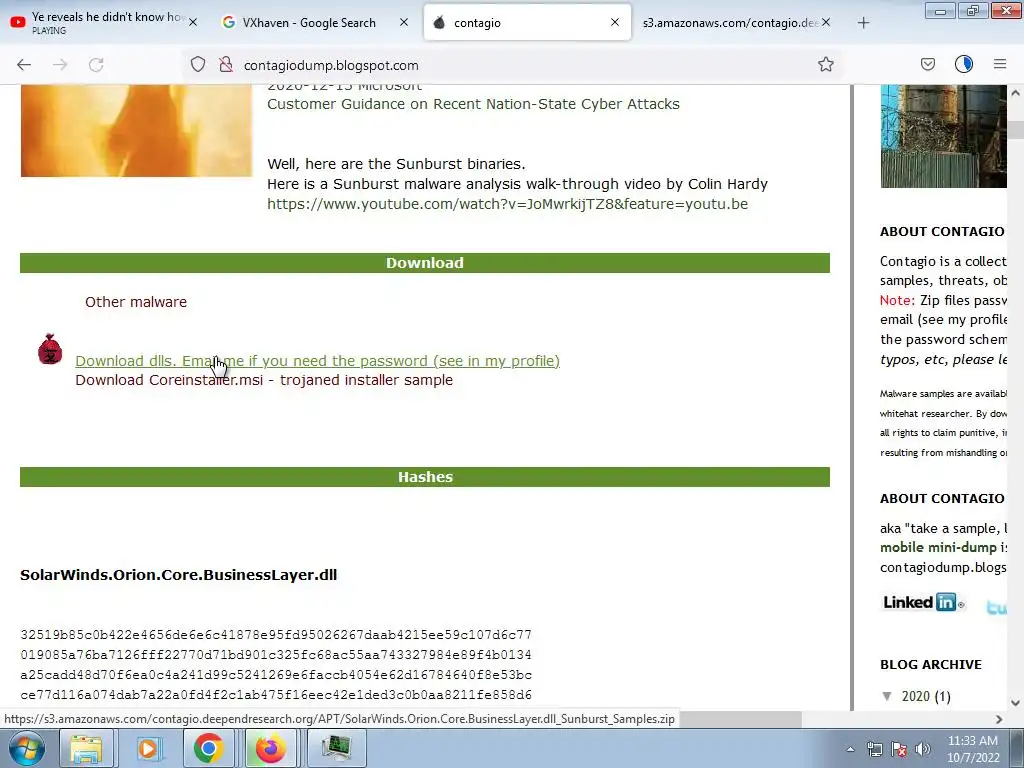Screen dimensions: 1024x768
Task: Bookmark this page with the star icon
Action: click(825, 64)
